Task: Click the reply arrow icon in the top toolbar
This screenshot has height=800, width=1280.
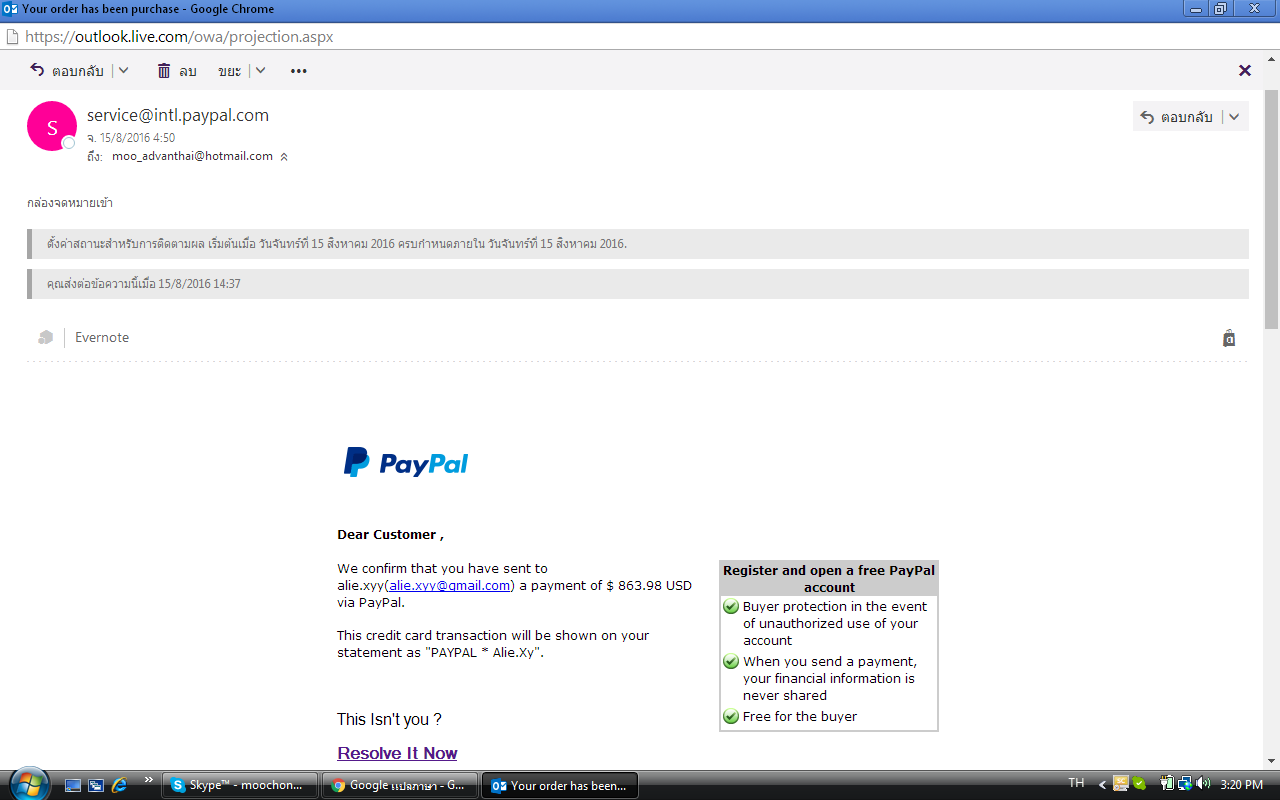Action: [x=37, y=70]
